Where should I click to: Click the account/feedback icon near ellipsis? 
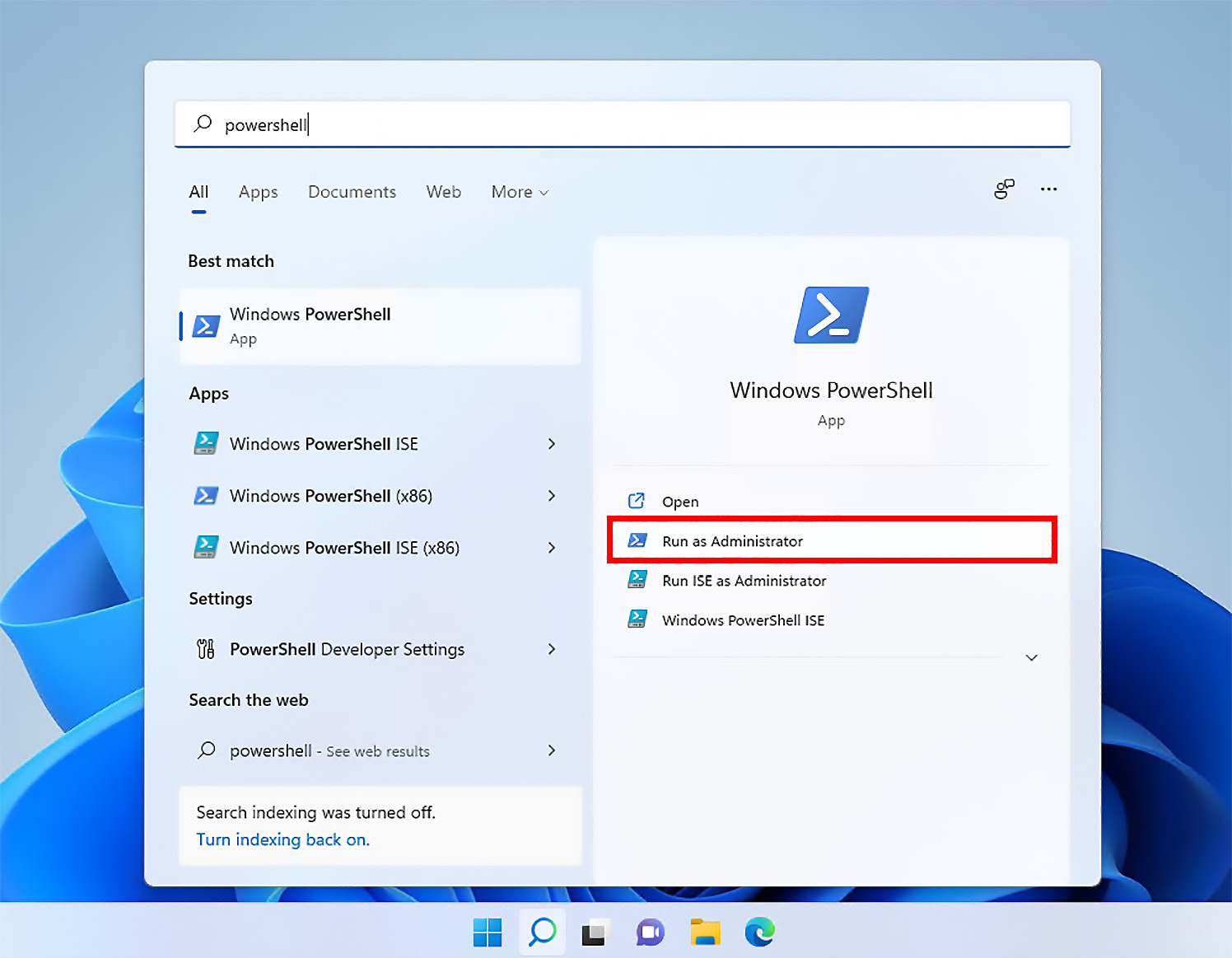[1004, 189]
